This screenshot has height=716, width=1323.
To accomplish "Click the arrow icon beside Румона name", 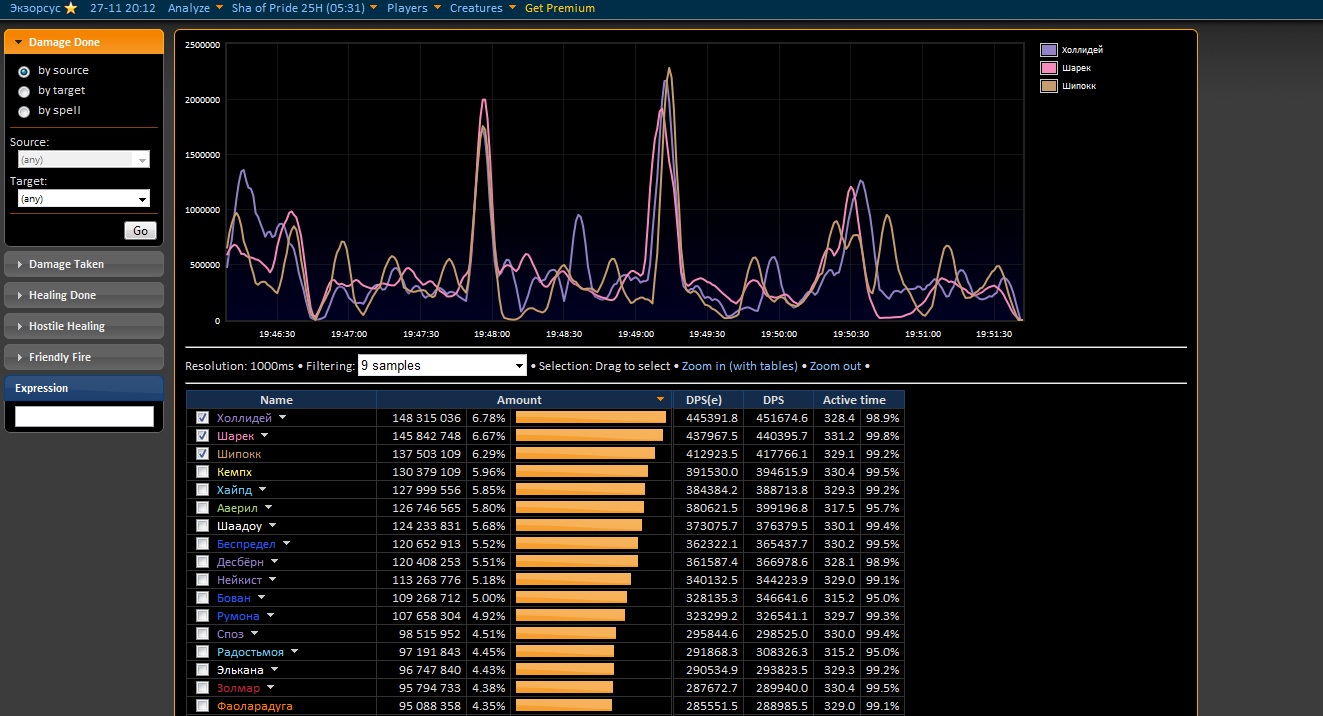I will point(270,616).
